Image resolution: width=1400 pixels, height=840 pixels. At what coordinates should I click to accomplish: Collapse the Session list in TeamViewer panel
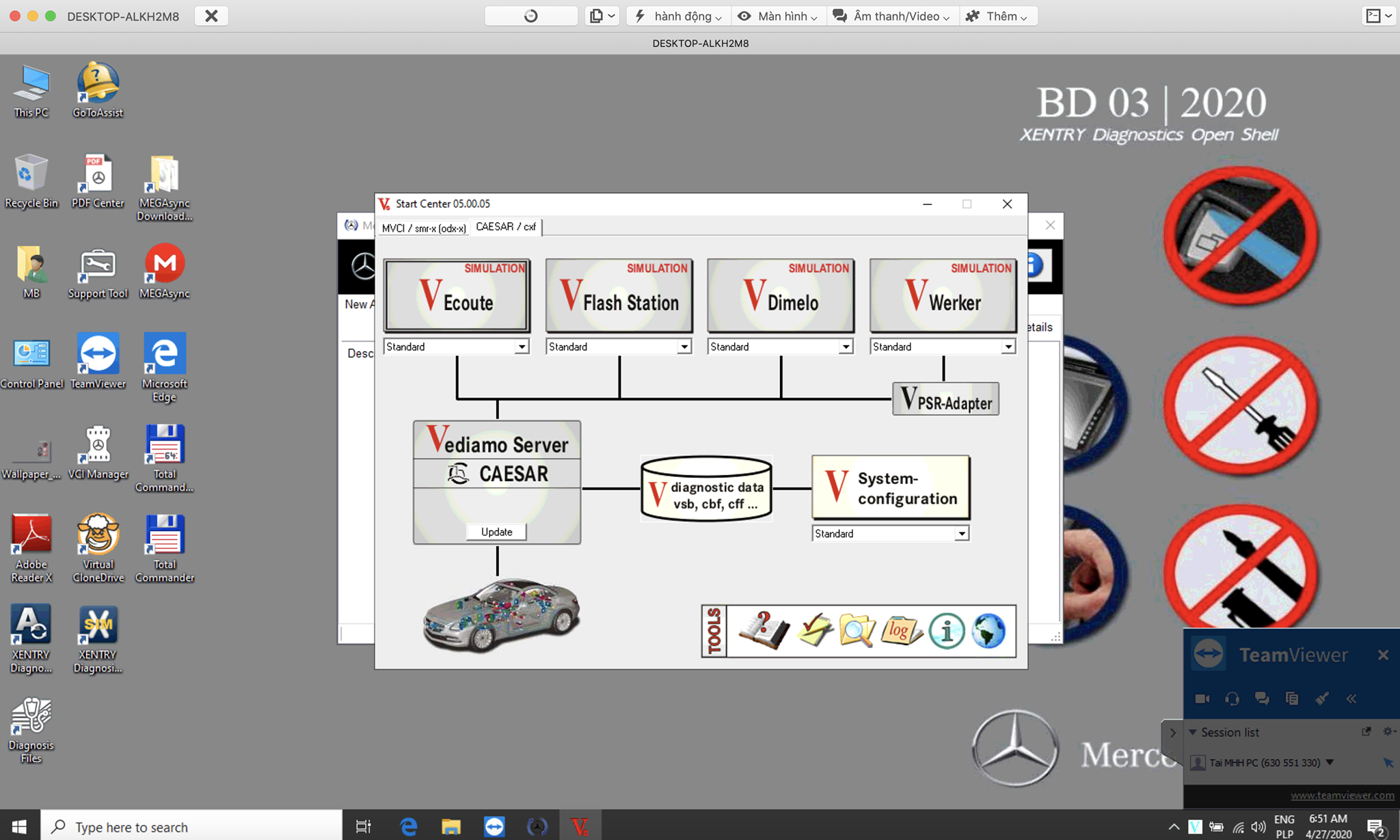[1193, 732]
